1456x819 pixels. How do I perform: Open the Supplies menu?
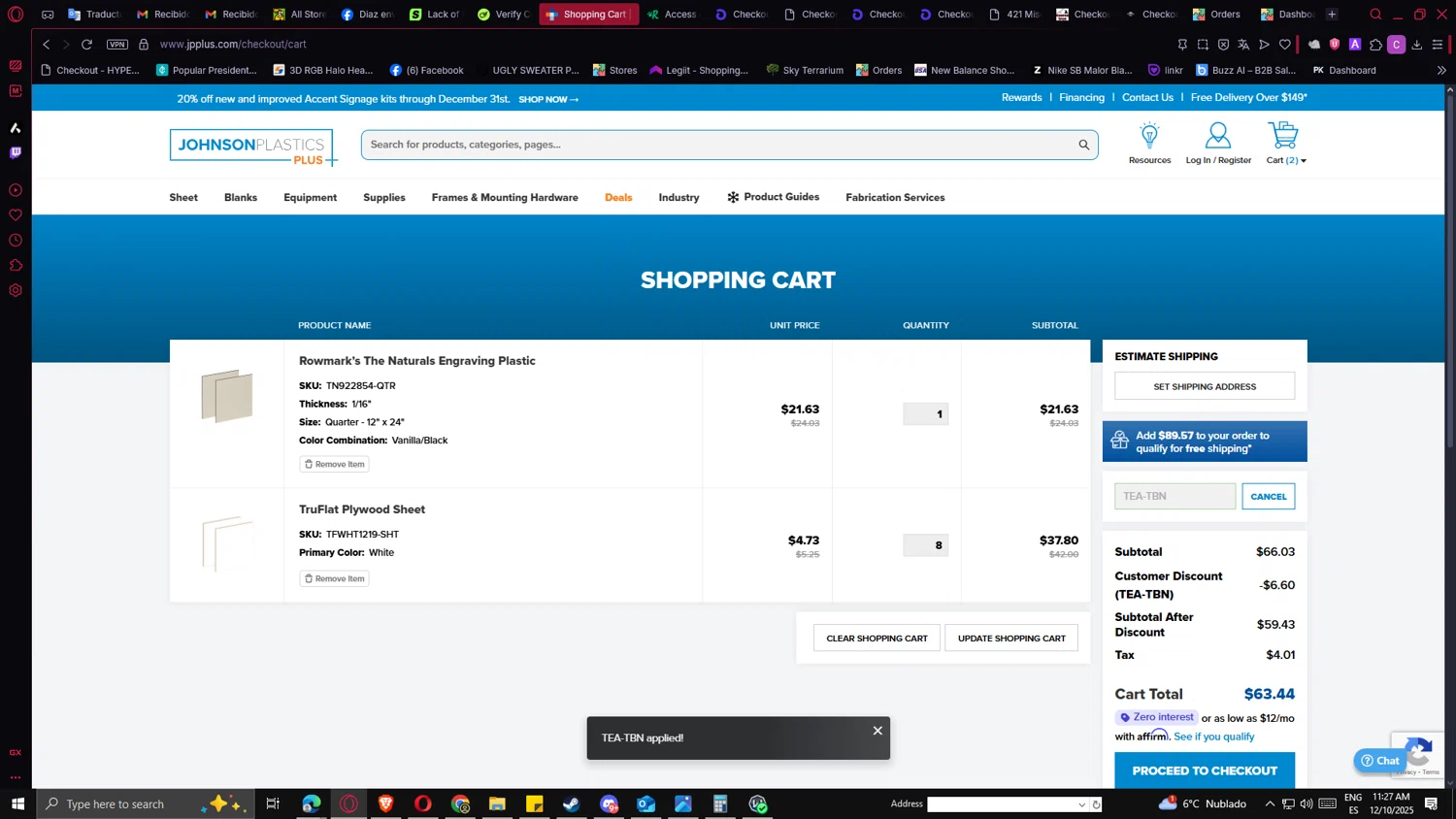384,198
